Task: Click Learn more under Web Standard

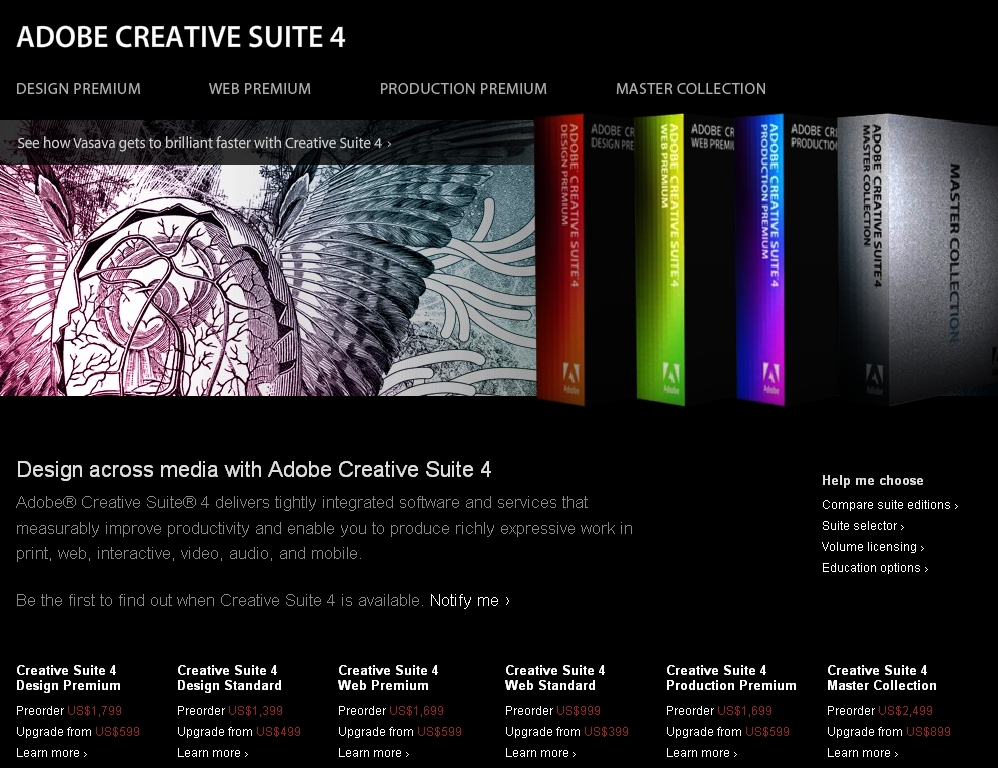Action: [540, 753]
